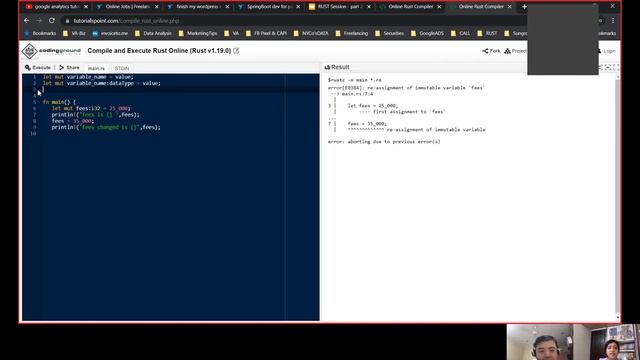Click the Login link

coord(606,51)
